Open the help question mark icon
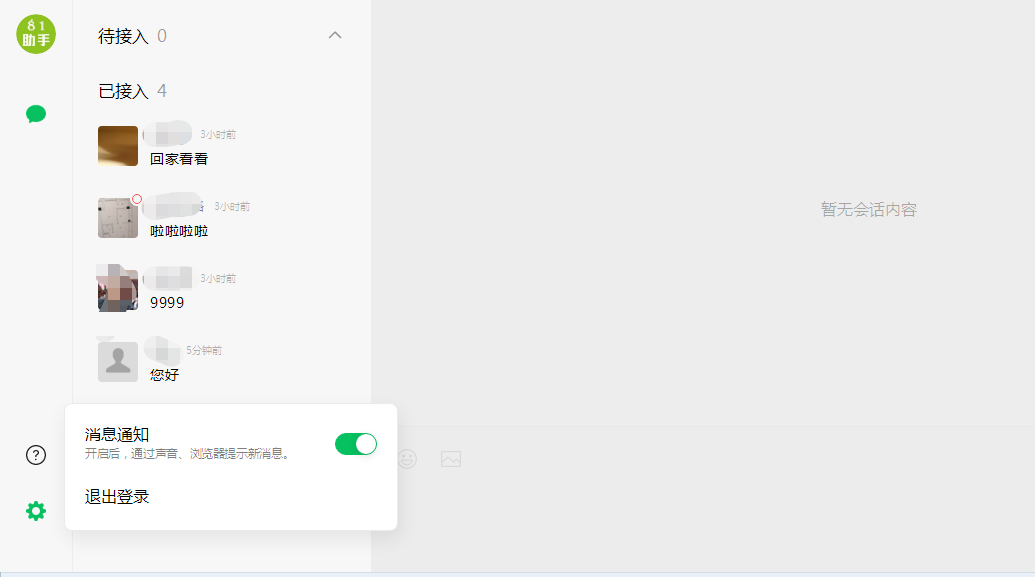Viewport: 1035px width, 577px height. 36,455
